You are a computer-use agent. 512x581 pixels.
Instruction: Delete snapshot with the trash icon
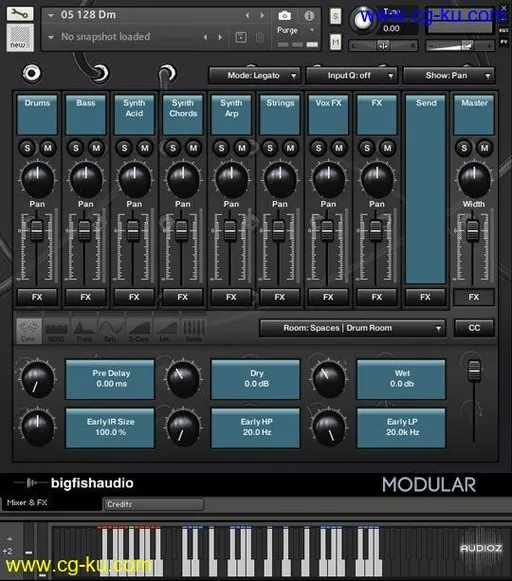(260, 37)
